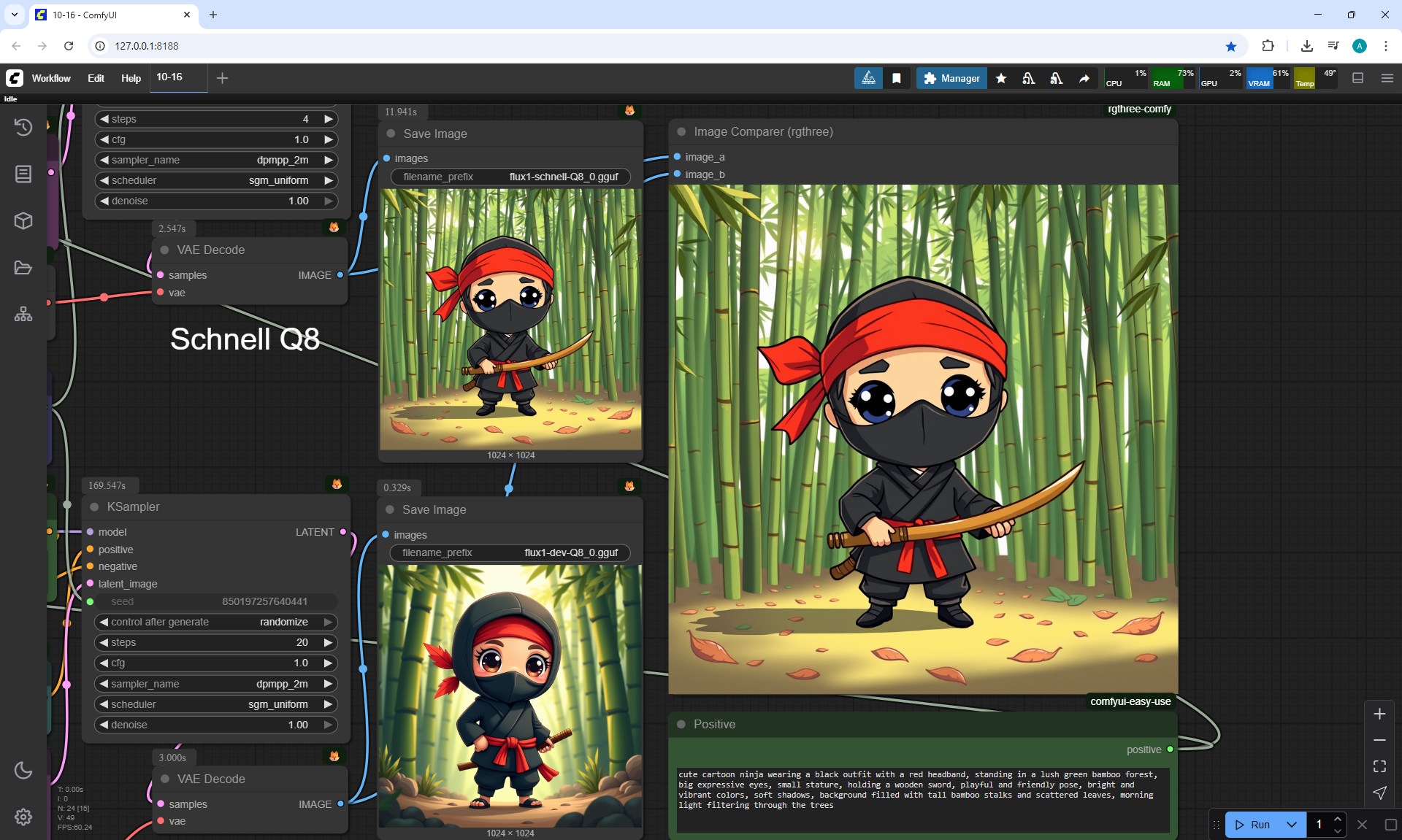Click the Manager button
Screen dimensions: 1402x840
[x=951, y=78]
